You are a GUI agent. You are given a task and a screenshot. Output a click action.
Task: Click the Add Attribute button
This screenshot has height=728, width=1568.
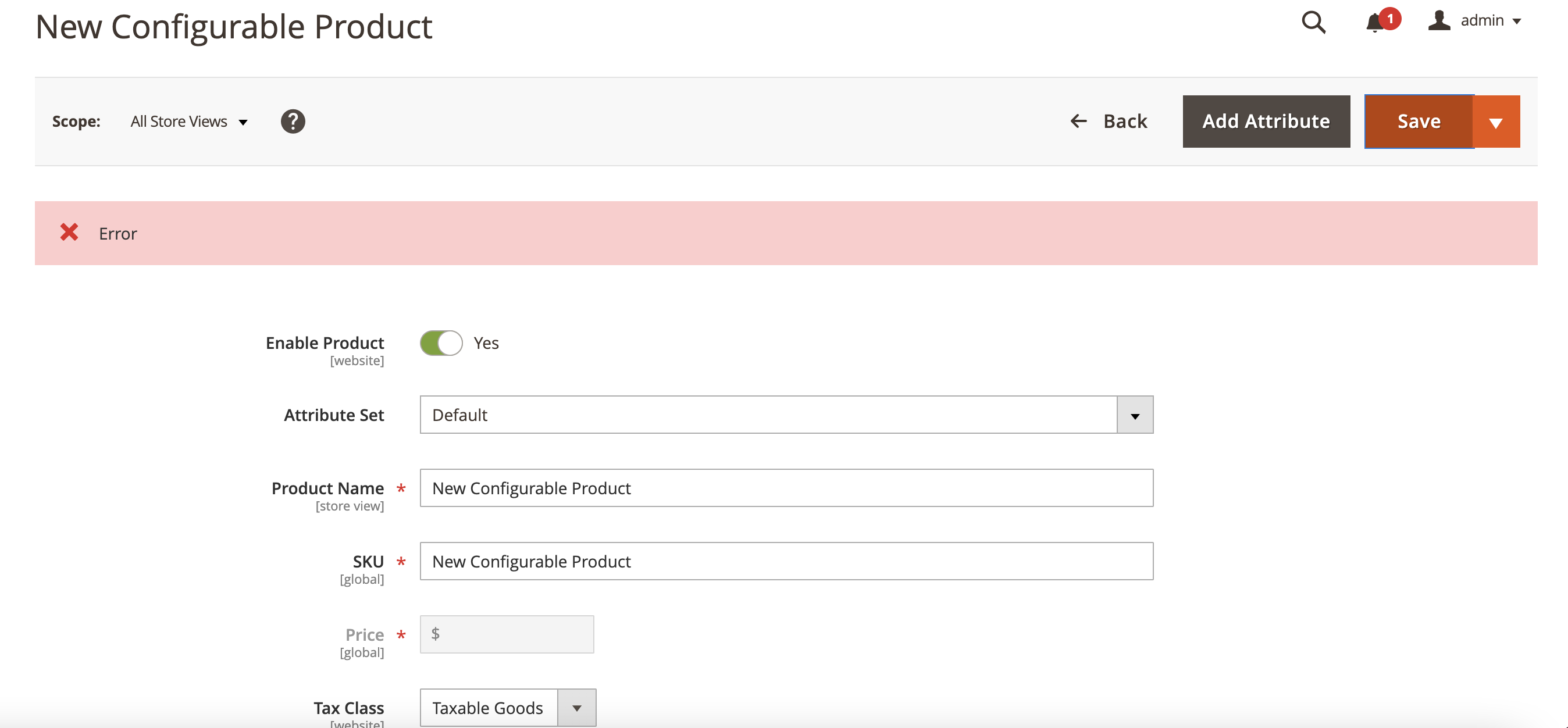(1266, 121)
